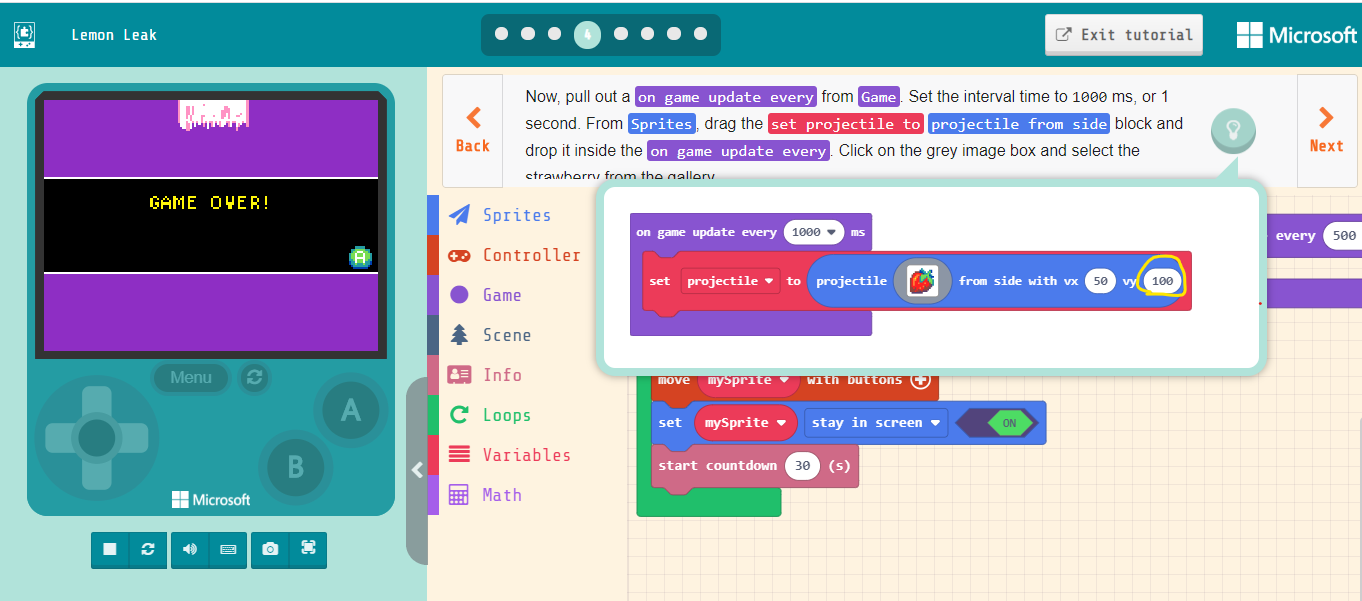
Task: Click the vy value 100 field
Action: point(1162,281)
